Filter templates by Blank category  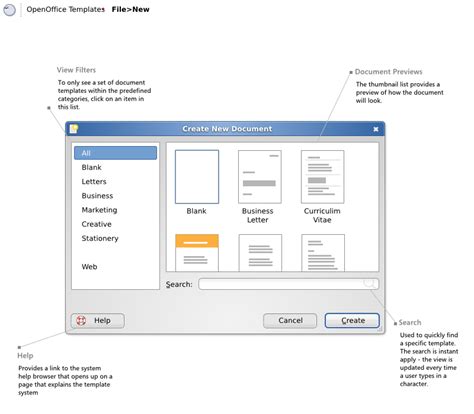tap(91, 167)
